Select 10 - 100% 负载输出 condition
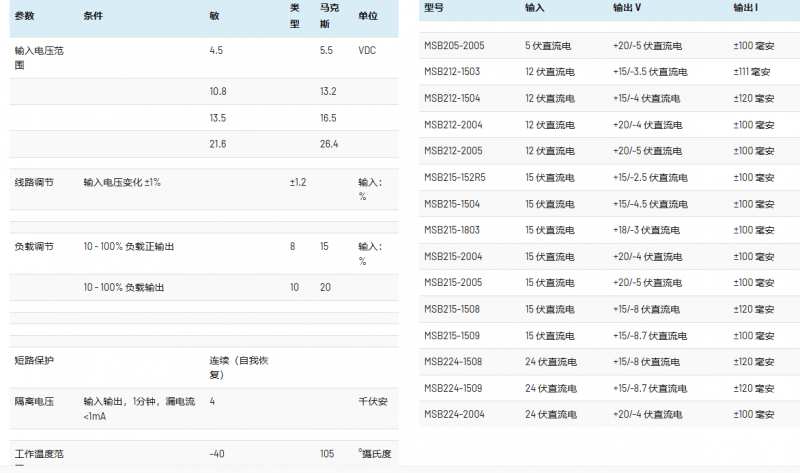 [123, 287]
